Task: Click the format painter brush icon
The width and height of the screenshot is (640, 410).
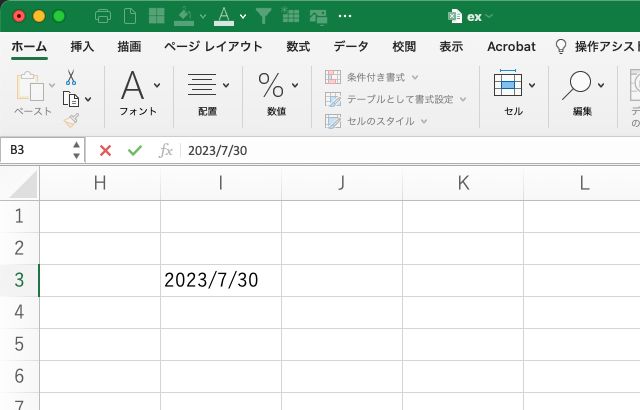Action: tap(71, 120)
